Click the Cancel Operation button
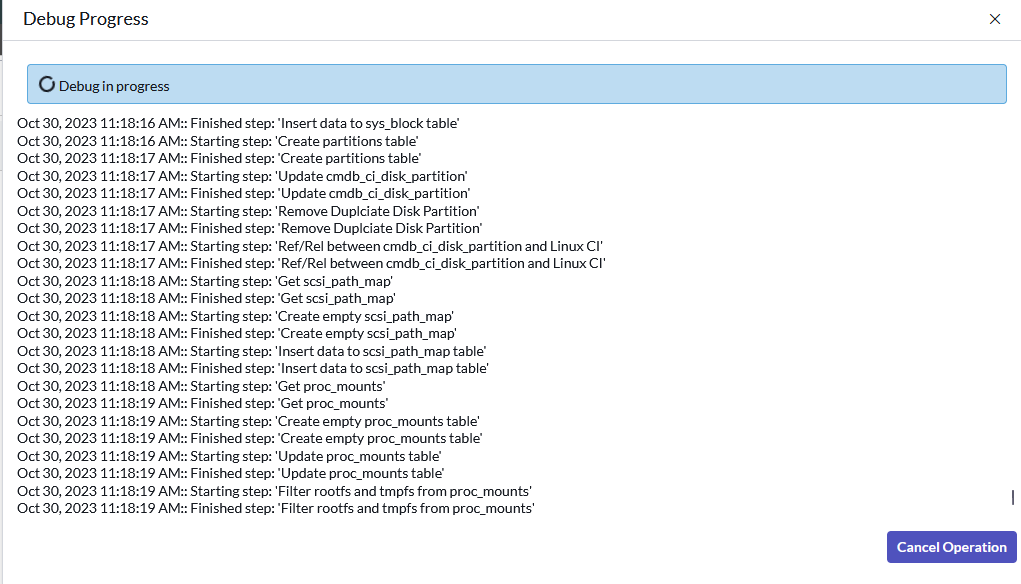Viewport: 1021px width, 584px height. point(951,546)
